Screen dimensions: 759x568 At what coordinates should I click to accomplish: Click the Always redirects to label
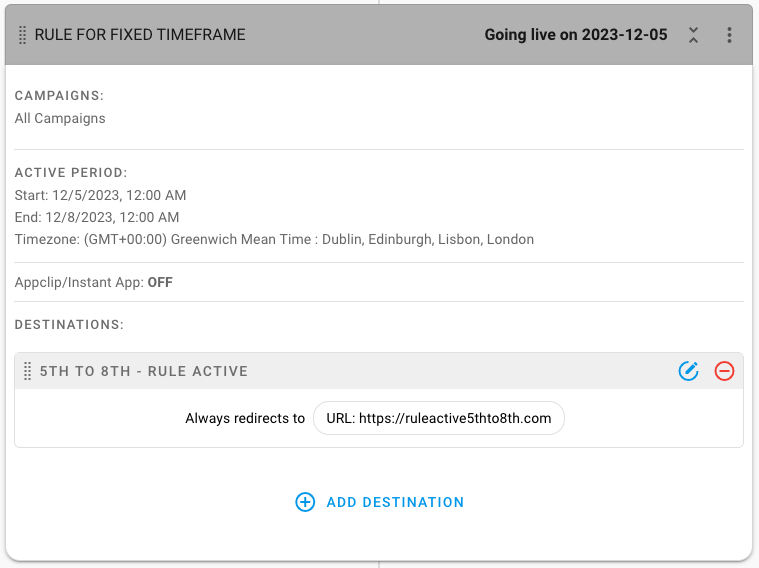pos(245,418)
